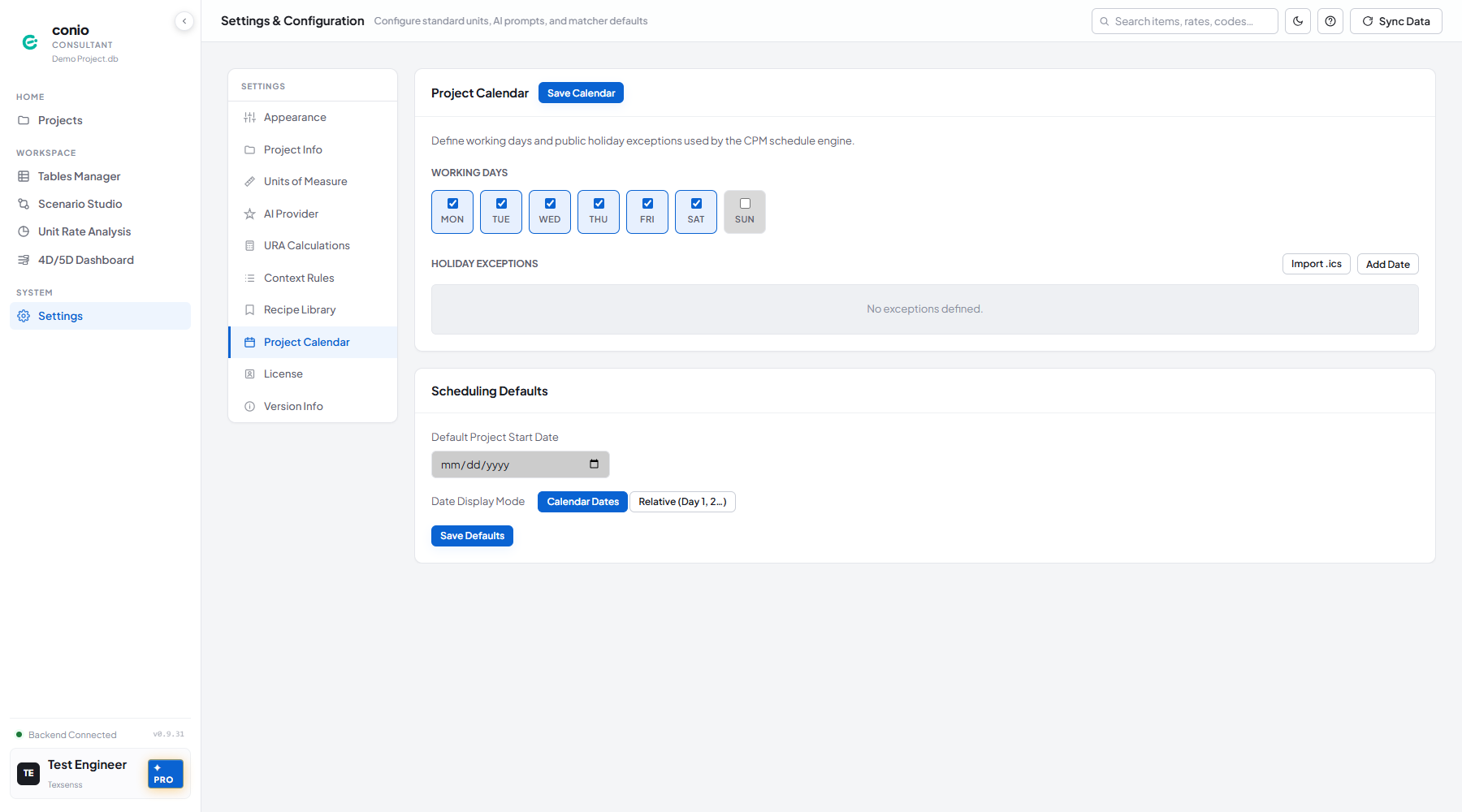Go to Unit Rate Analysis
This screenshot has width=1462, height=812.
(x=100, y=231)
